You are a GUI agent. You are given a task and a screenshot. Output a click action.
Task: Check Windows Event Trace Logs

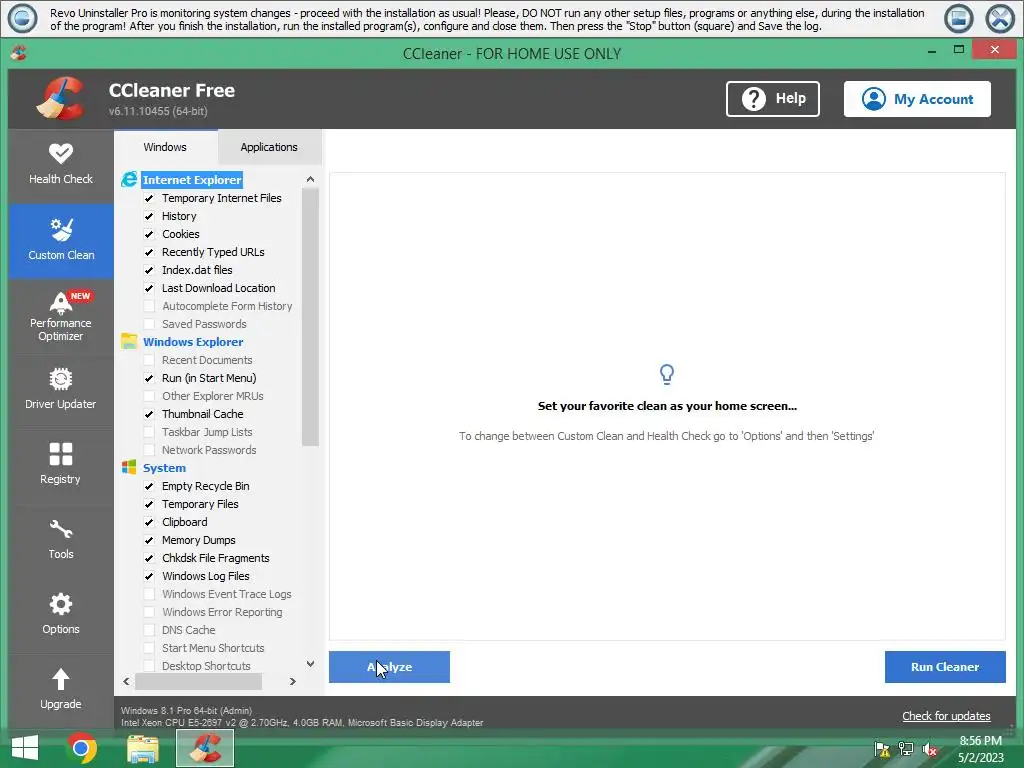point(149,594)
